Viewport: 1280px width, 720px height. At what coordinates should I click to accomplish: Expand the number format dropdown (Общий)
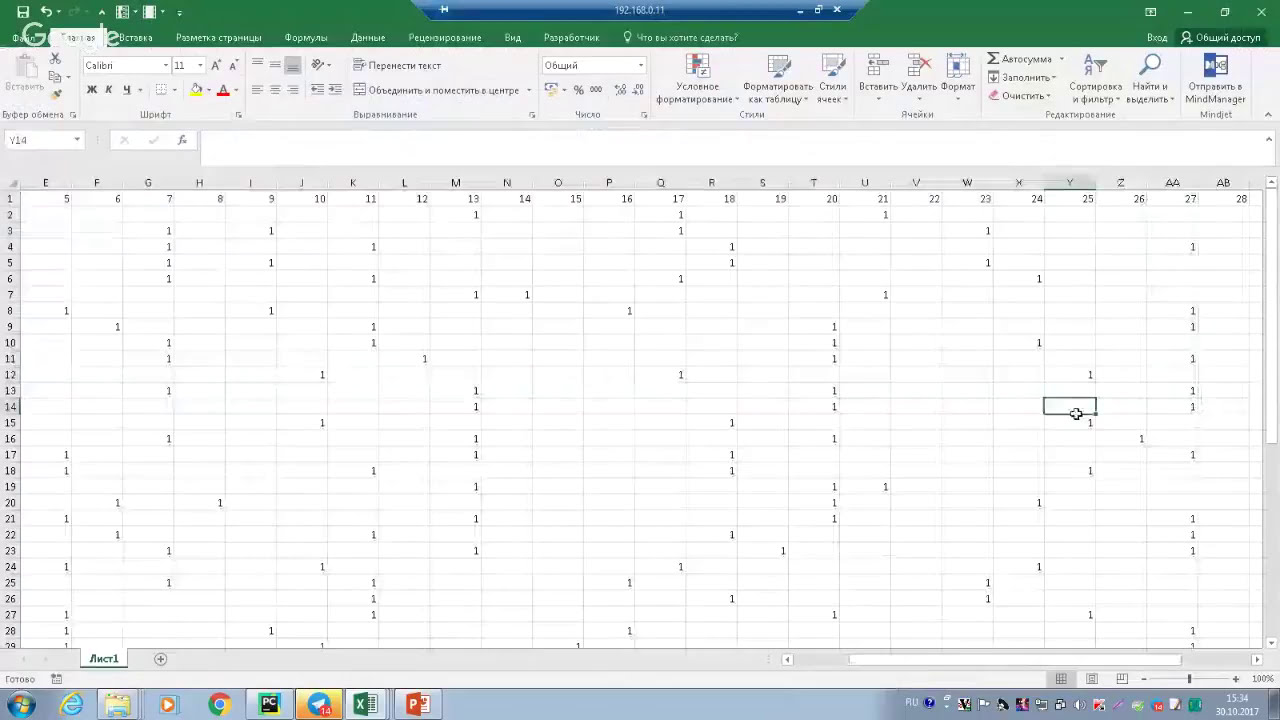pos(641,65)
